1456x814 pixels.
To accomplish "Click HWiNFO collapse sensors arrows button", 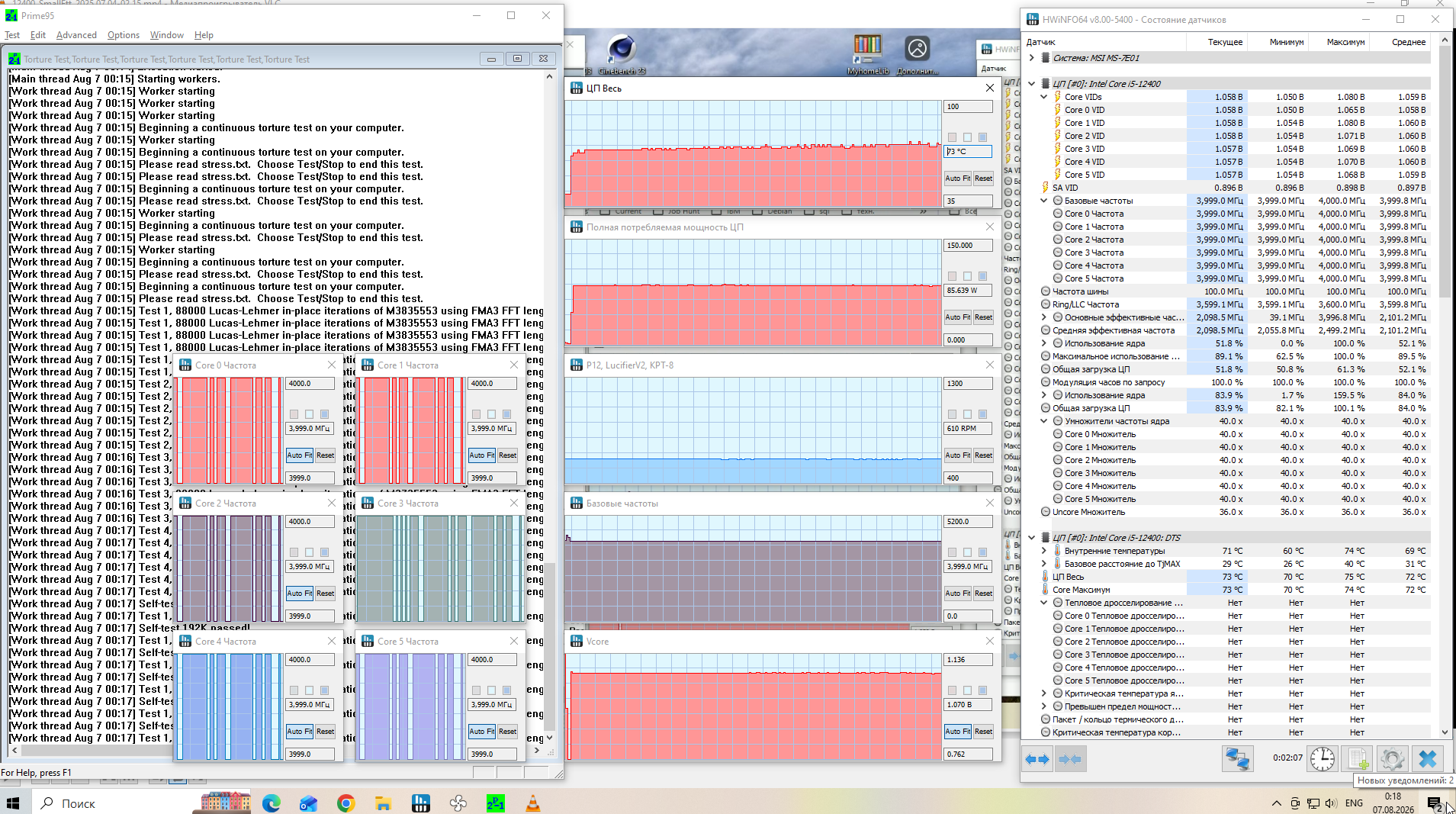I will point(1070,759).
